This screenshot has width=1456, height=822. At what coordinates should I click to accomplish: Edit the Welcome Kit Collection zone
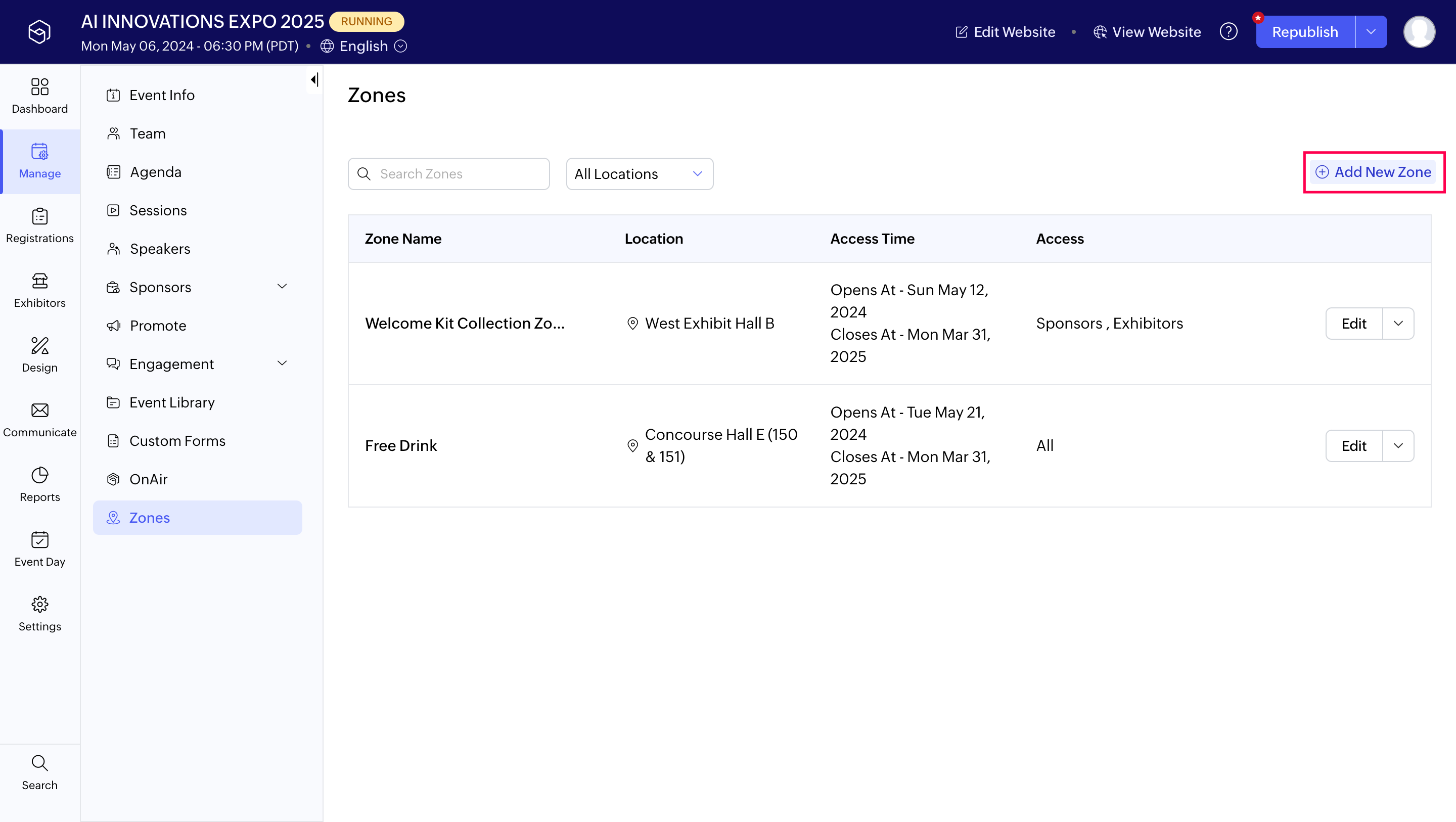[1354, 324]
